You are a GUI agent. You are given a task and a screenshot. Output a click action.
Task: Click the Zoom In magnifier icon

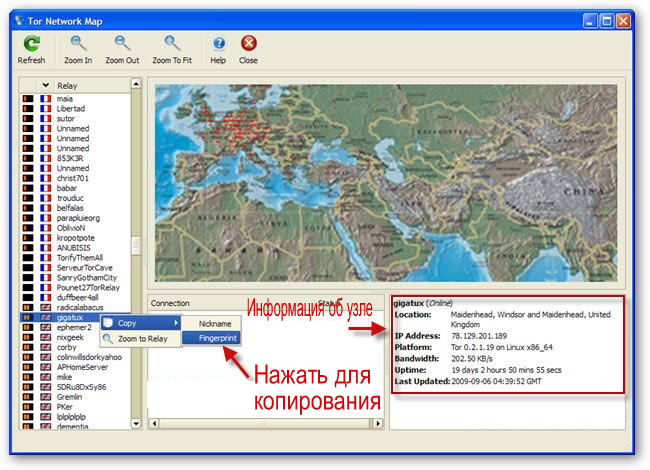[x=79, y=43]
